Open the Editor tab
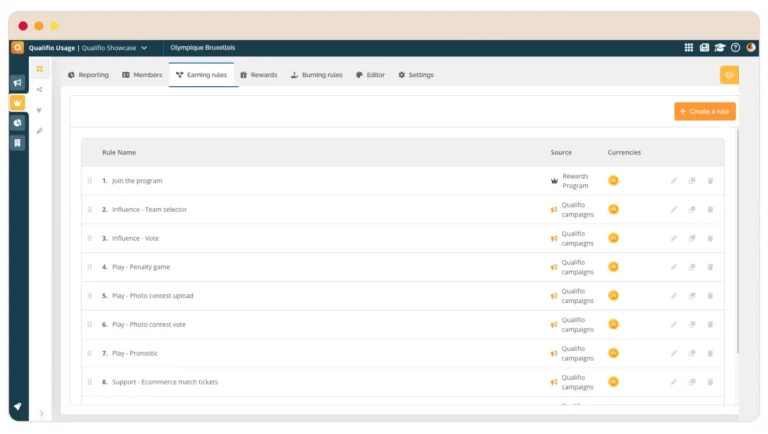The height and width of the screenshot is (434, 768). click(x=370, y=75)
